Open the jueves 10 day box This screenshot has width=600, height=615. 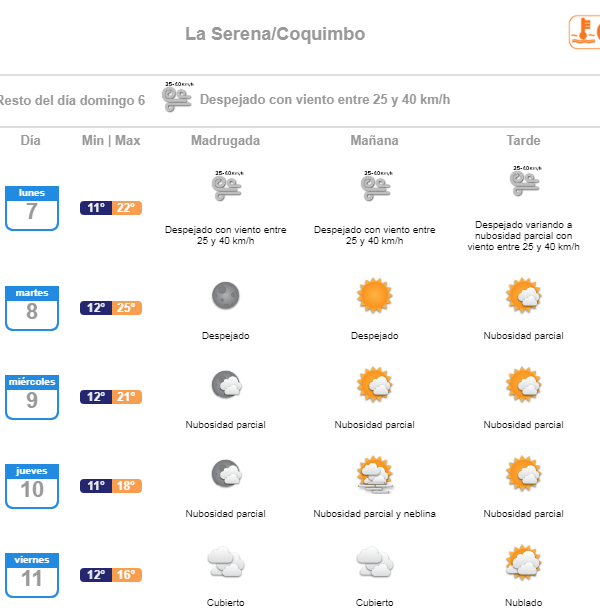(x=31, y=486)
